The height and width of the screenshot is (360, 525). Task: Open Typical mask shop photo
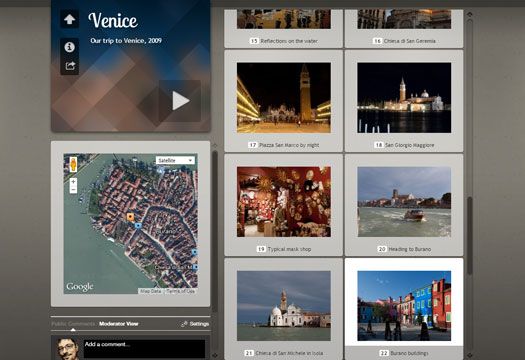click(284, 202)
